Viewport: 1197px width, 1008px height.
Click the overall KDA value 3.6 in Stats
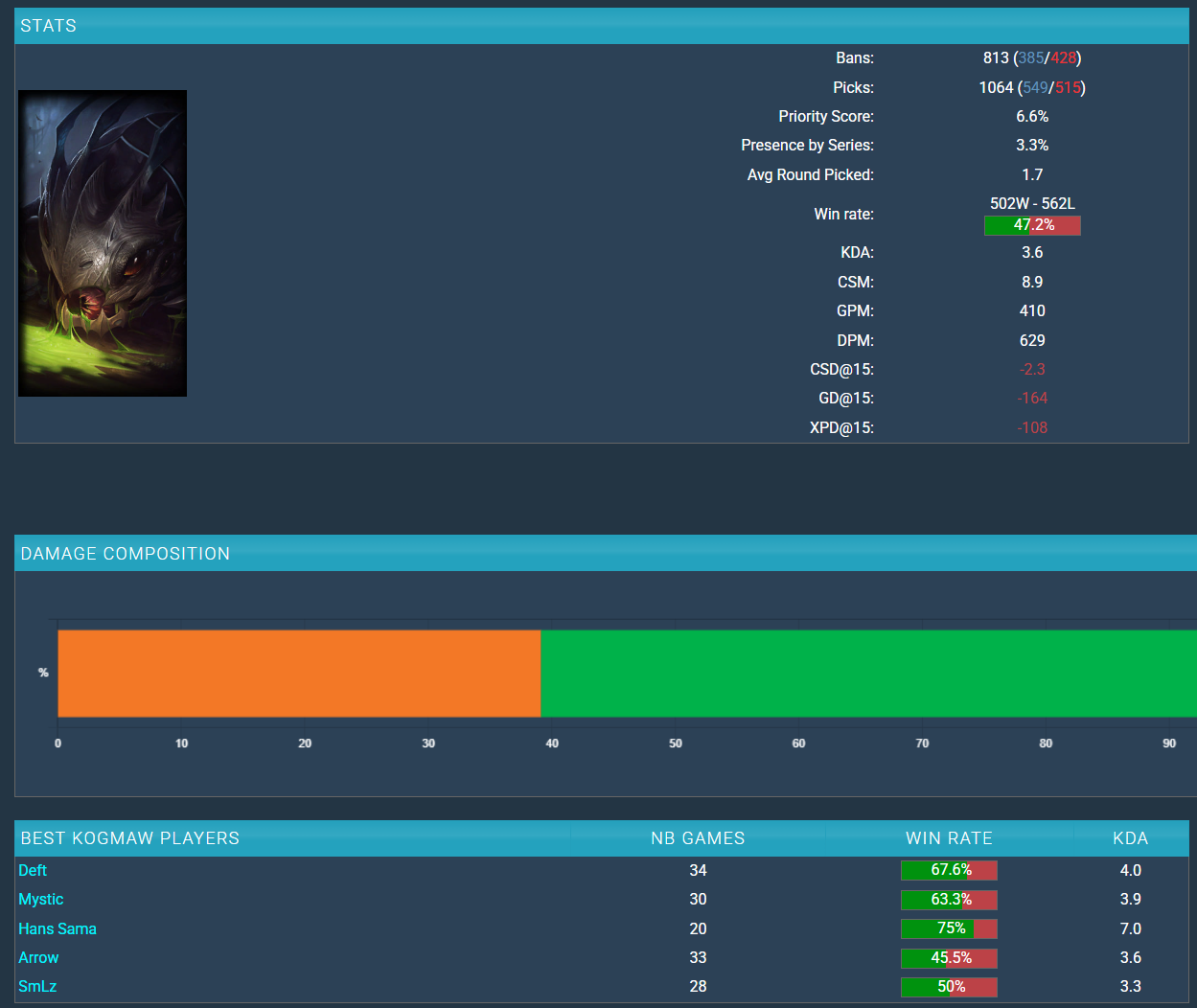pyautogui.click(x=1032, y=252)
